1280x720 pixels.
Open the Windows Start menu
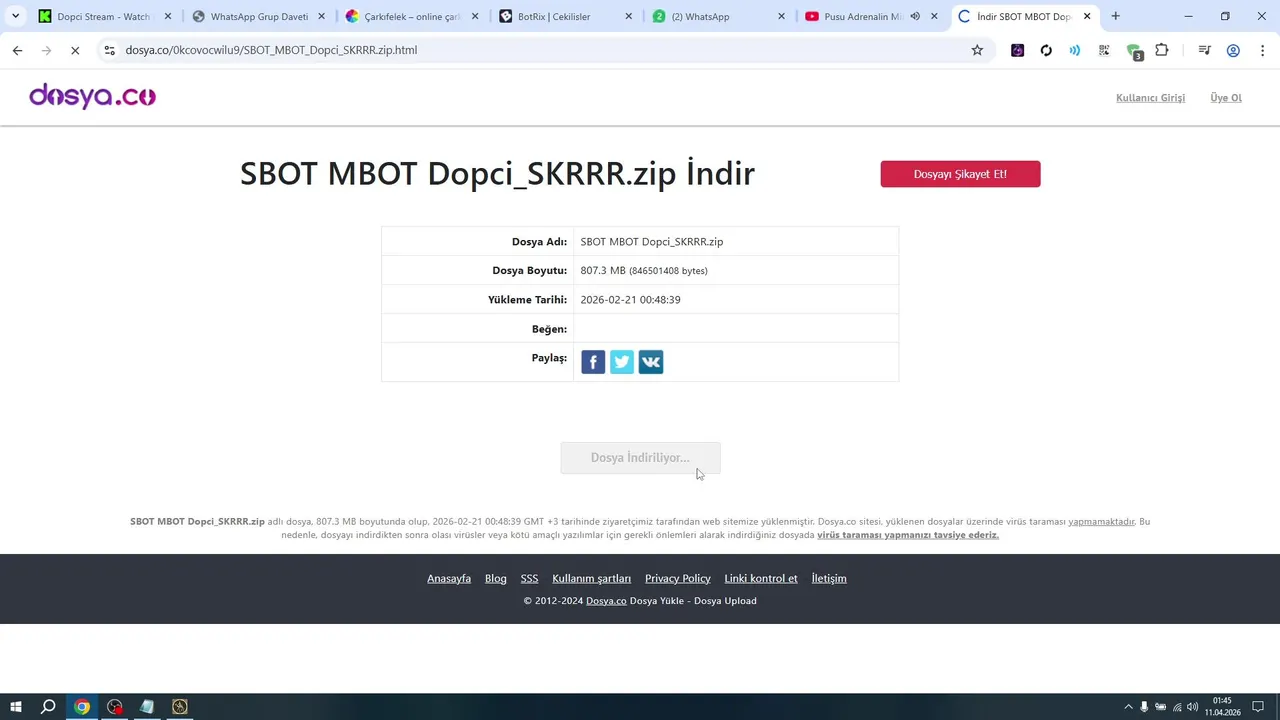(x=16, y=707)
